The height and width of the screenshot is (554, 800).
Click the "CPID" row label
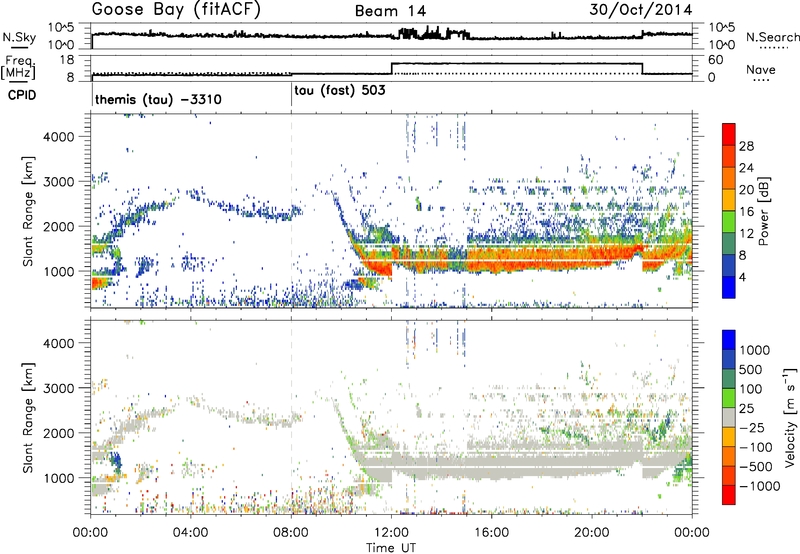22,95
